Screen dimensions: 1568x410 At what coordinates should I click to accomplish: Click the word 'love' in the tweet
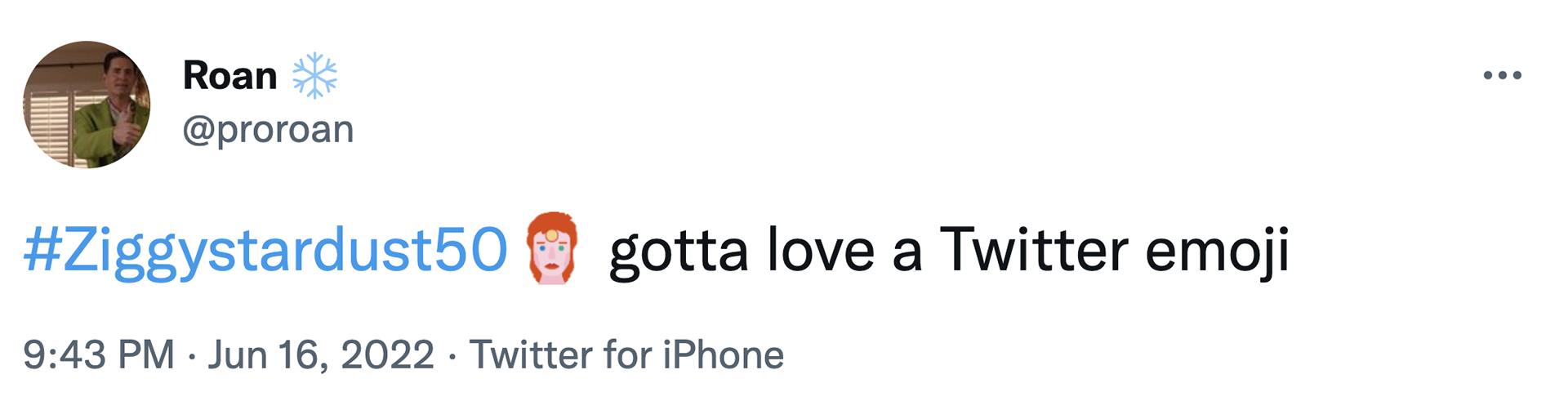click(821, 250)
